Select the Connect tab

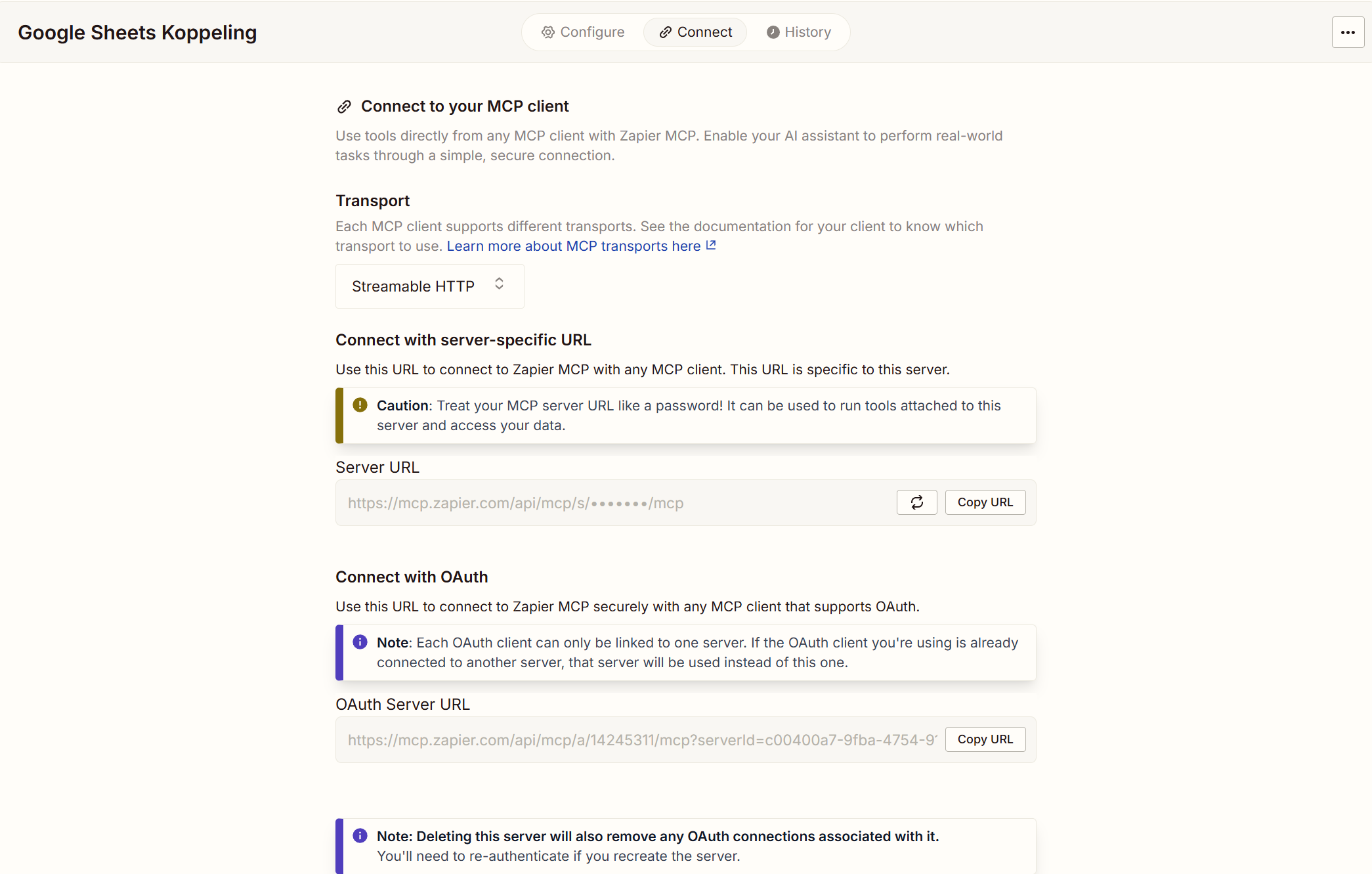pos(695,32)
